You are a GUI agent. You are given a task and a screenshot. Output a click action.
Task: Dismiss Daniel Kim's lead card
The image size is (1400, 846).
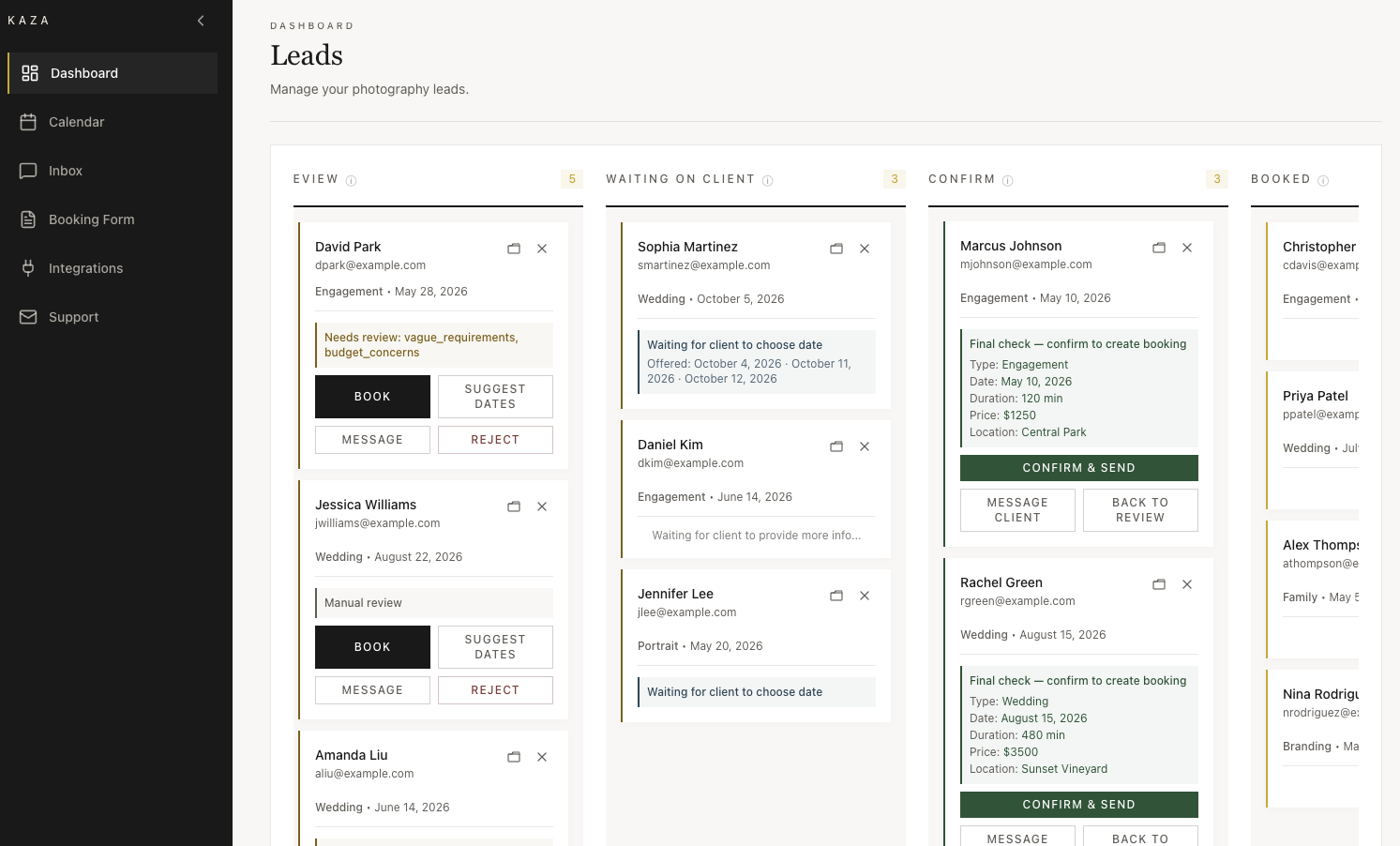[865, 446]
